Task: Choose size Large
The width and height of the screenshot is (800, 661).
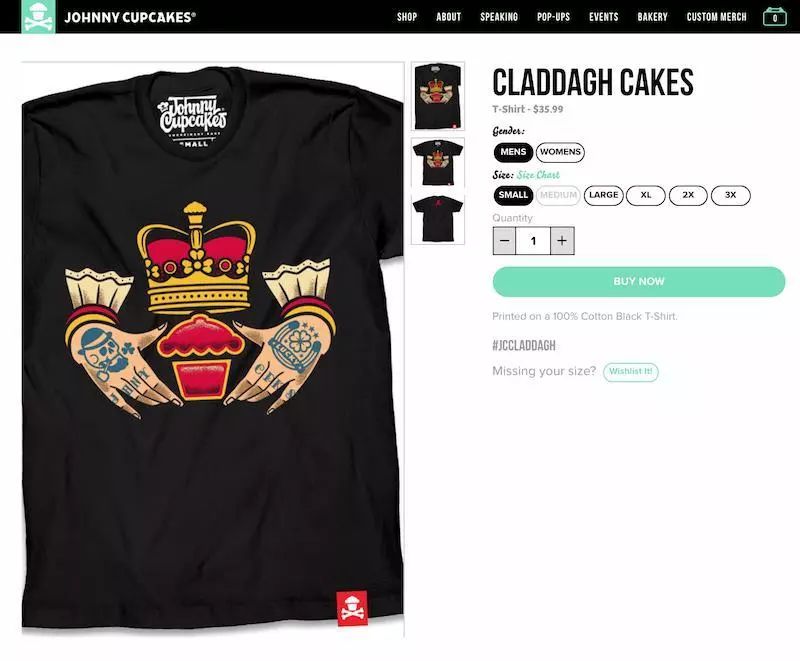Action: tap(604, 195)
